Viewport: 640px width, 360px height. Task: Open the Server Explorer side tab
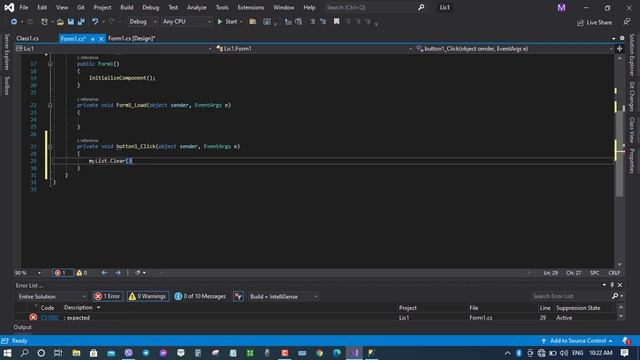(x=7, y=52)
